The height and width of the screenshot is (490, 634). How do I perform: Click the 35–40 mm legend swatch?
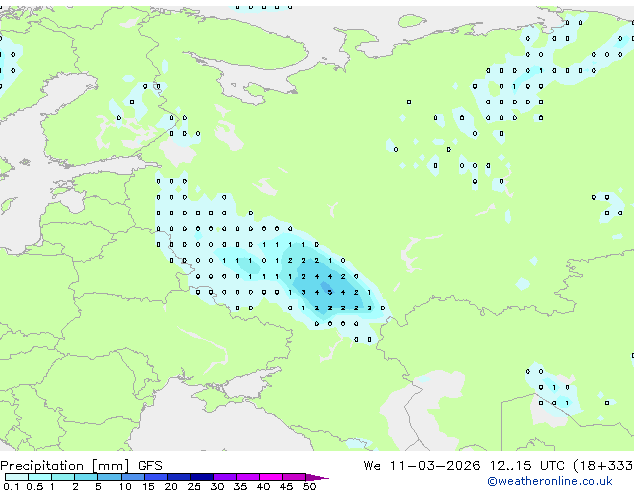click(x=248, y=477)
